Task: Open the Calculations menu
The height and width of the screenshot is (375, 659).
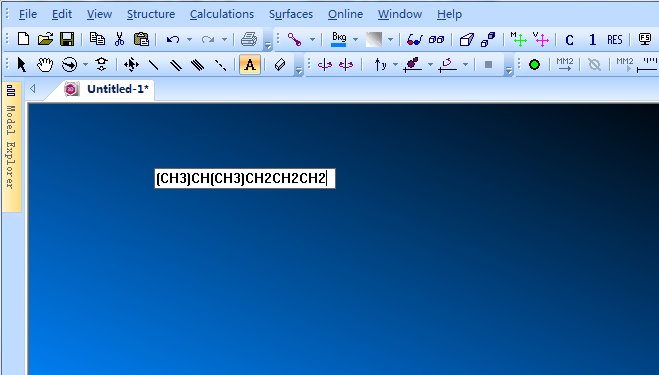Action: [x=222, y=14]
